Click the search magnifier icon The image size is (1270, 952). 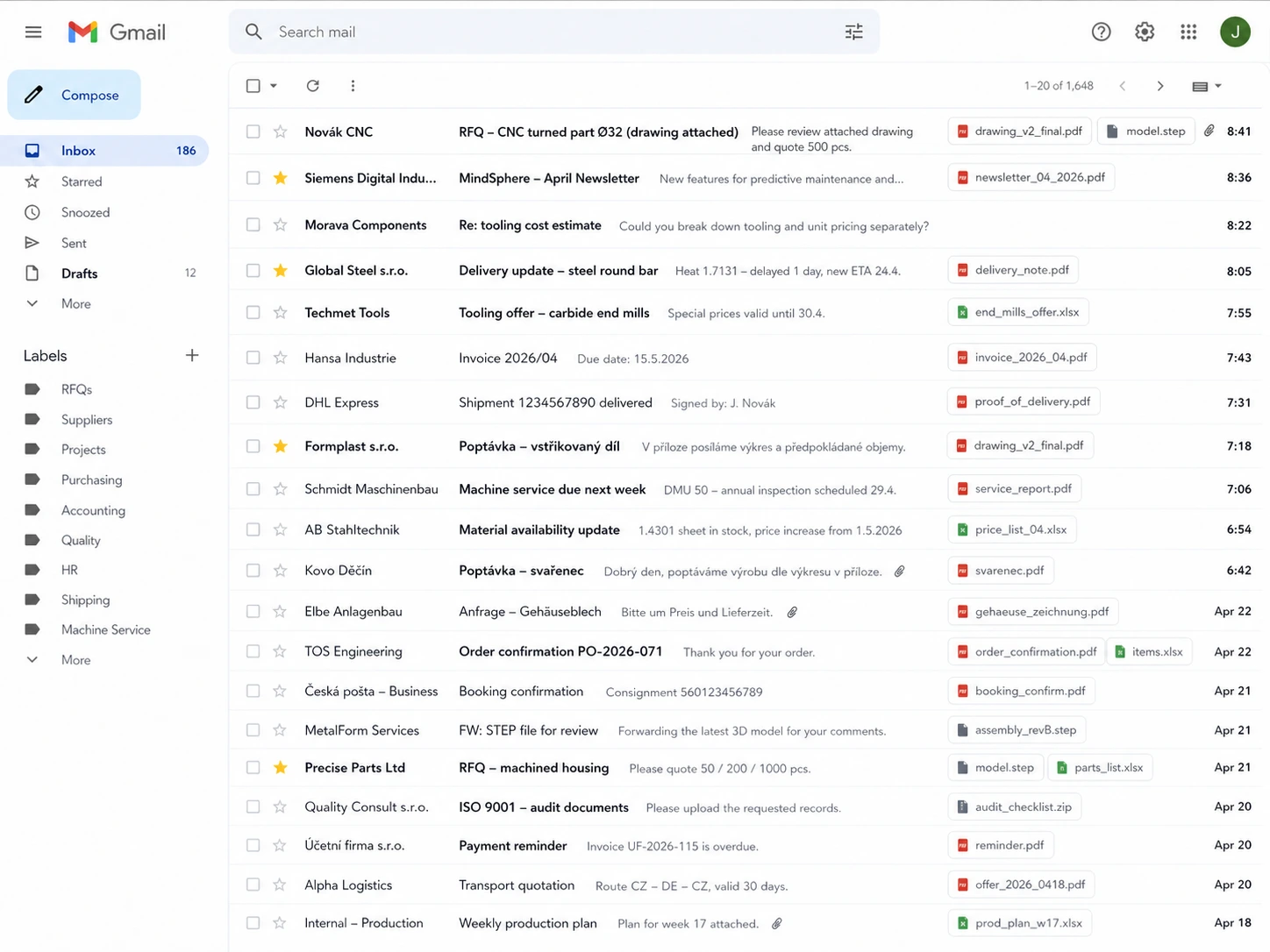coord(253,32)
